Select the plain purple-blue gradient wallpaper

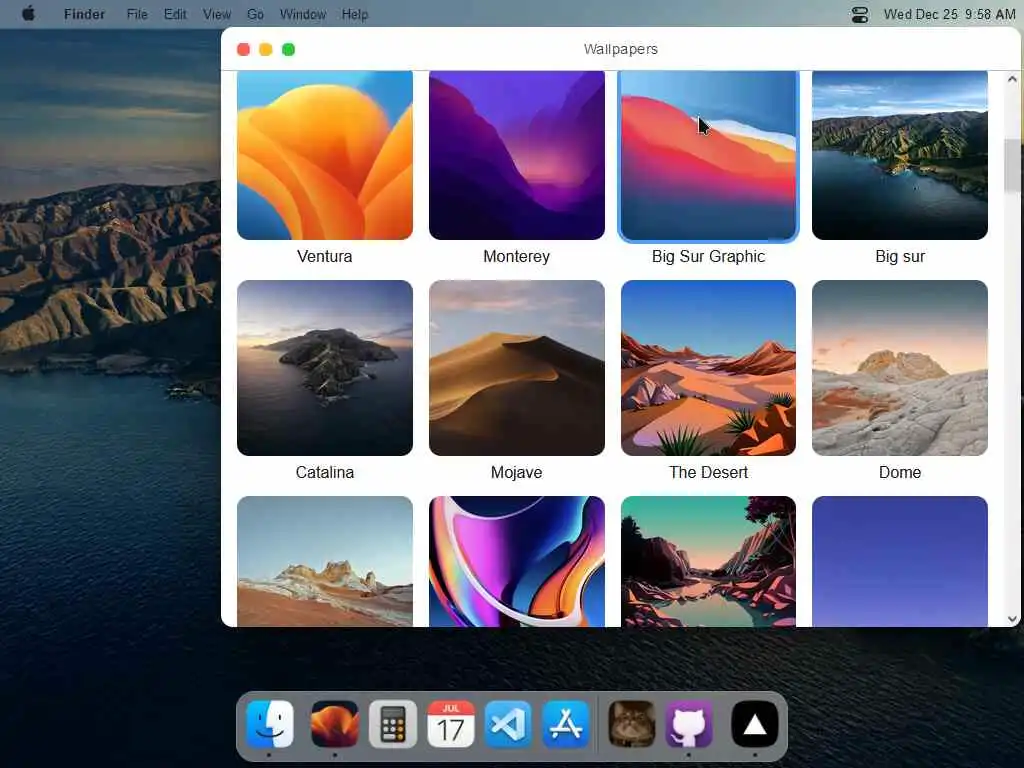tap(900, 561)
